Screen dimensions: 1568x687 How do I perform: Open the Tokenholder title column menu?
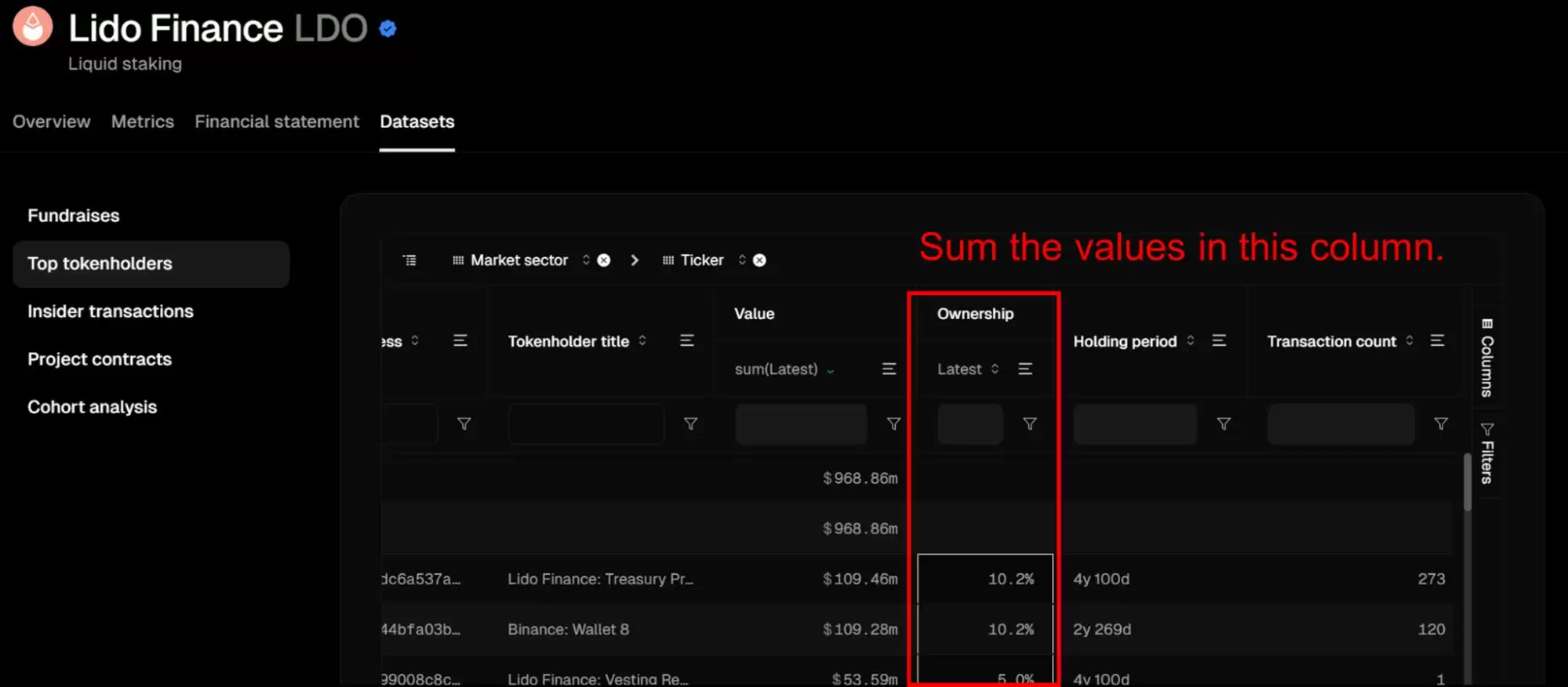click(686, 340)
